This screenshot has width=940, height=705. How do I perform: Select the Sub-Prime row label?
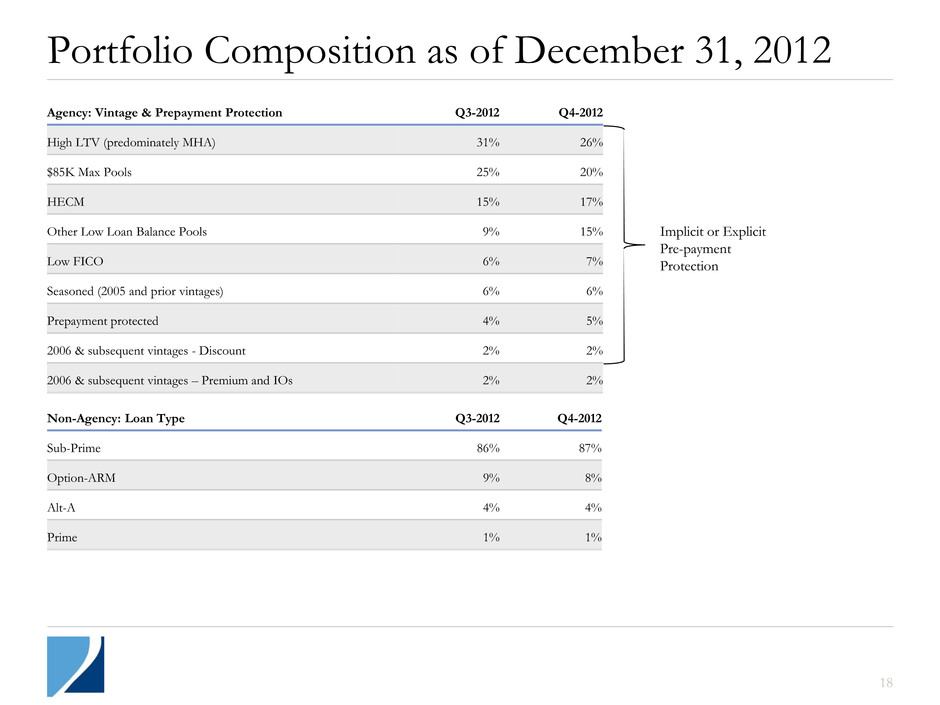pos(74,448)
